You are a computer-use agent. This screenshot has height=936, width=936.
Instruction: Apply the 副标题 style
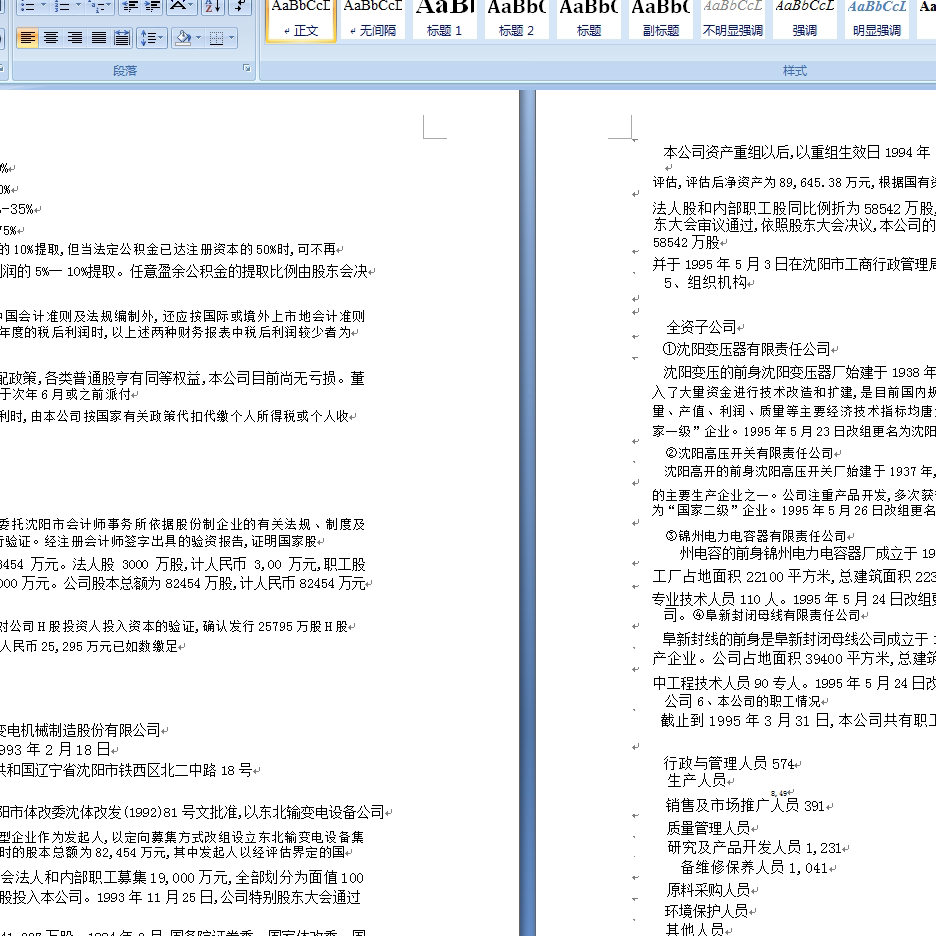[661, 19]
